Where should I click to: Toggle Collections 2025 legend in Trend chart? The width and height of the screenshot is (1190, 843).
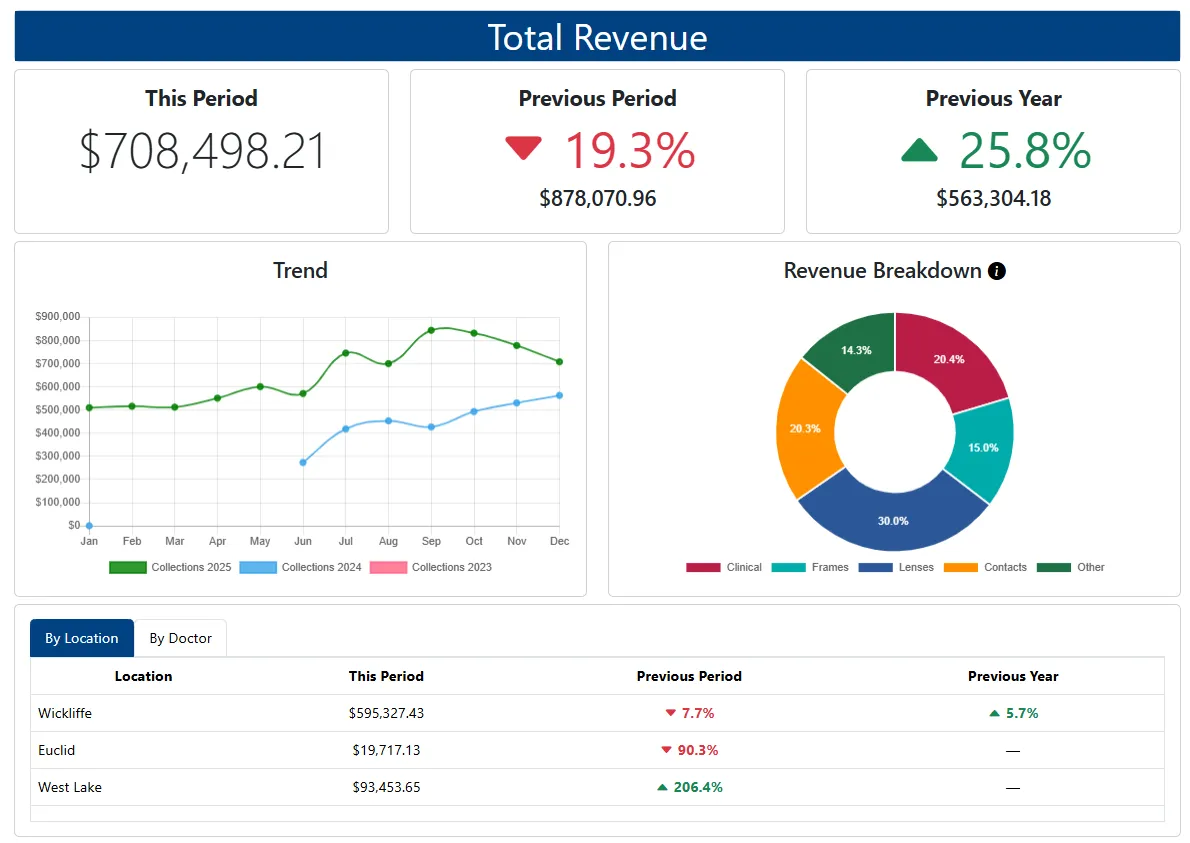pyautogui.click(x=170, y=567)
